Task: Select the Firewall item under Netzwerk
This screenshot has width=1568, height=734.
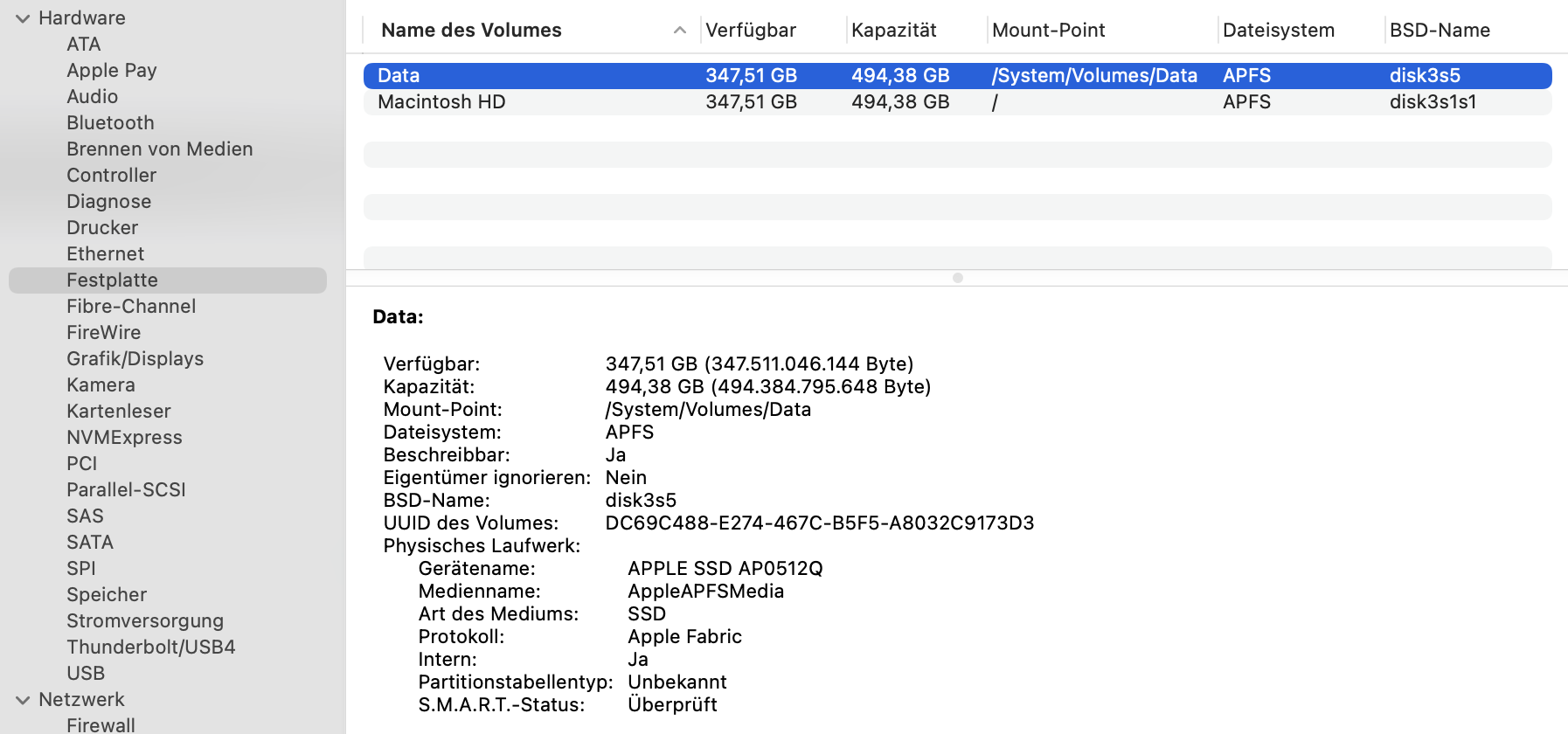Action: (101, 725)
